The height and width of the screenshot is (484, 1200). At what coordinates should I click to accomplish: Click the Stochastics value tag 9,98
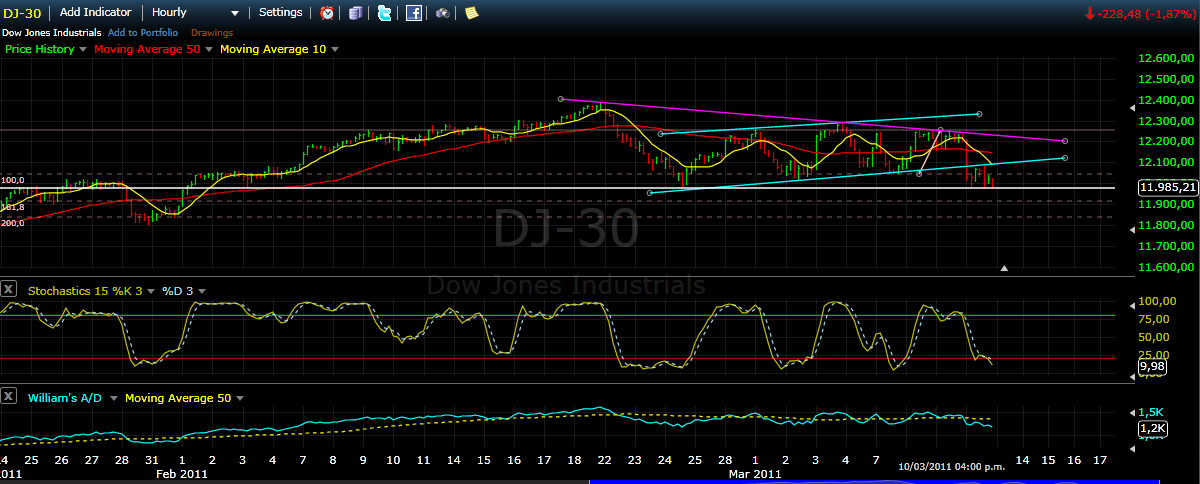click(x=1152, y=367)
